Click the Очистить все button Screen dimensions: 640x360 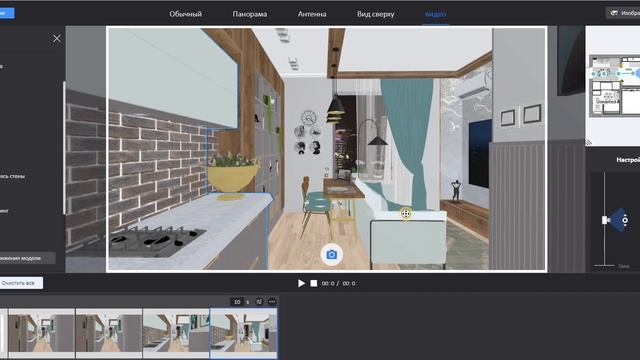[x=20, y=283]
